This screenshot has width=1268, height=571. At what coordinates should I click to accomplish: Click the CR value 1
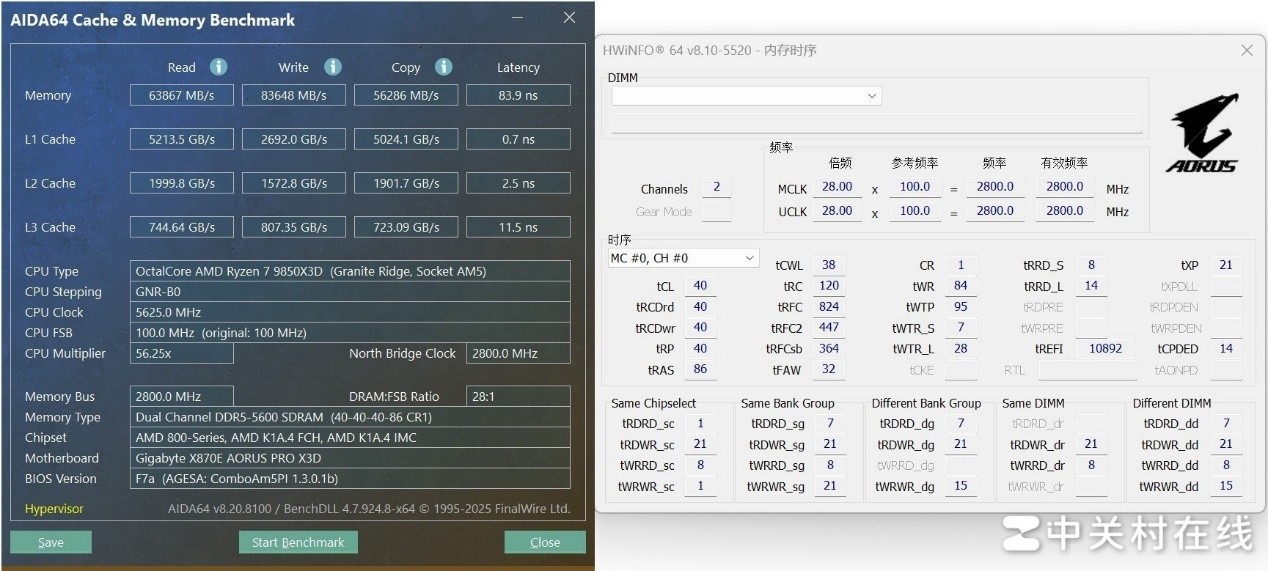(x=961, y=265)
